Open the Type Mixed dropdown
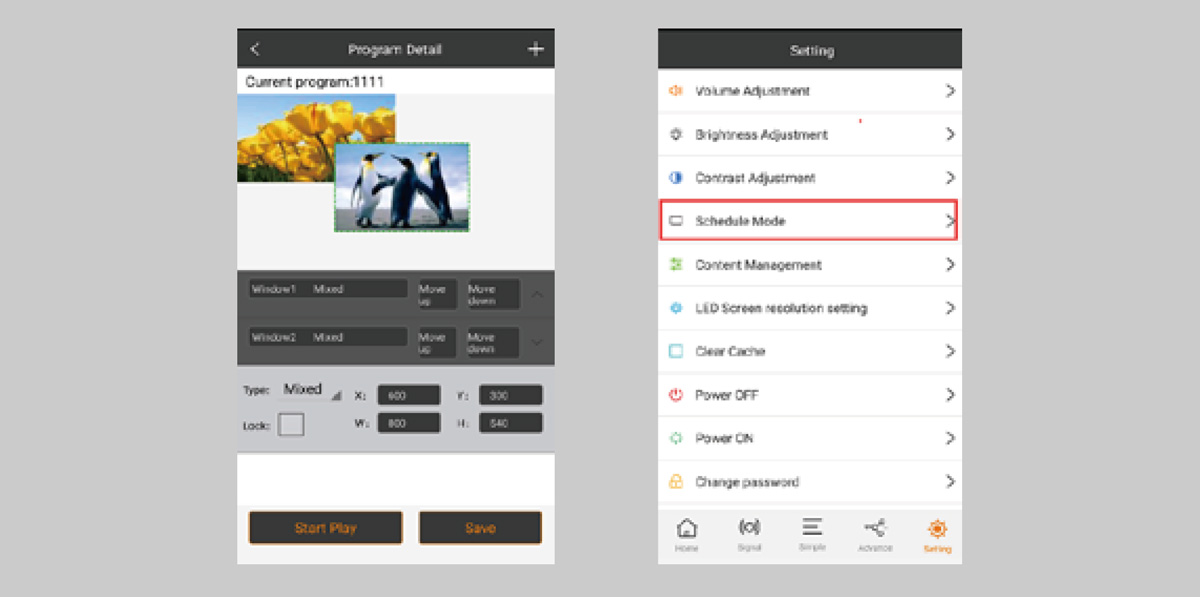Screen dimensions: 1200x597 pos(310,390)
